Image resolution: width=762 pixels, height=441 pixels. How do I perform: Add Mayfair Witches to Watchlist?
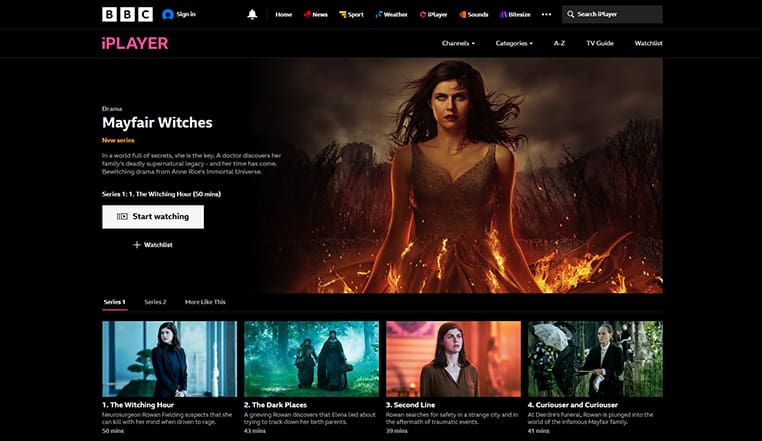[x=153, y=245]
